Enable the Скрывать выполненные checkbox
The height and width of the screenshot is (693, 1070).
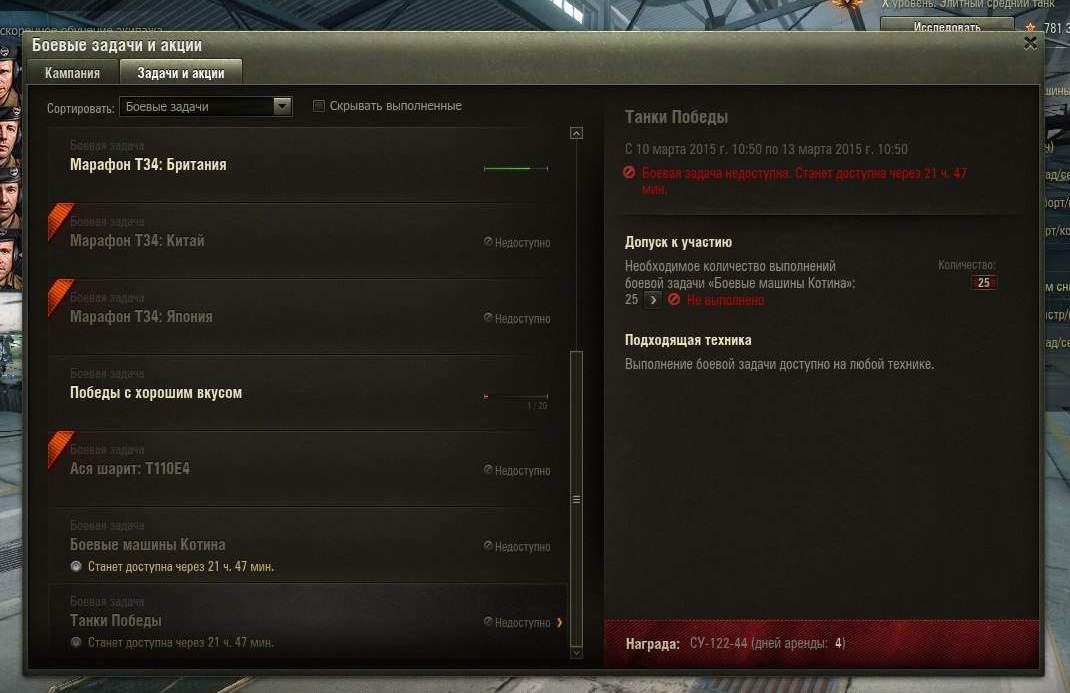(319, 106)
